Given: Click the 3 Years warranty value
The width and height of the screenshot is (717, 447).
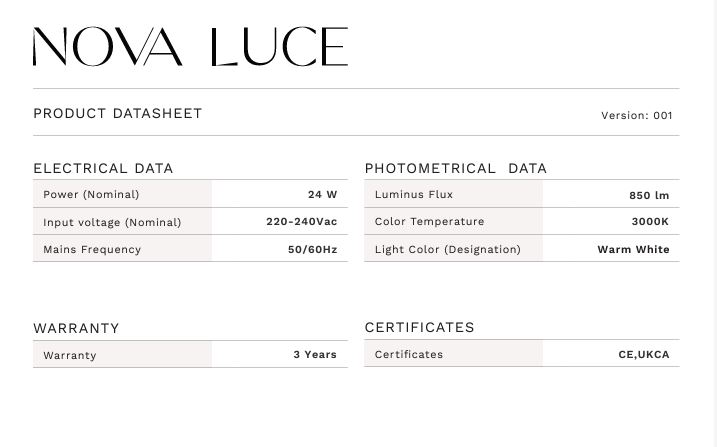Looking at the screenshot, I should (x=315, y=355).
